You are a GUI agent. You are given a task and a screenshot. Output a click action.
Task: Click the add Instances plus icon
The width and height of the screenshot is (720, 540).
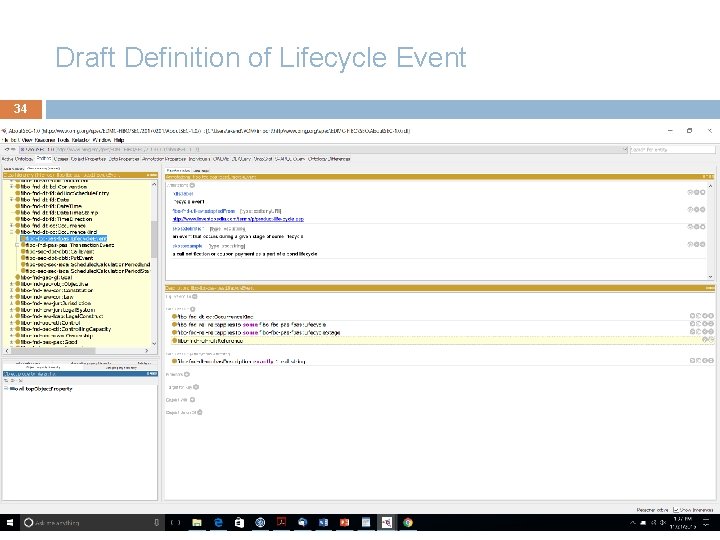click(187, 374)
